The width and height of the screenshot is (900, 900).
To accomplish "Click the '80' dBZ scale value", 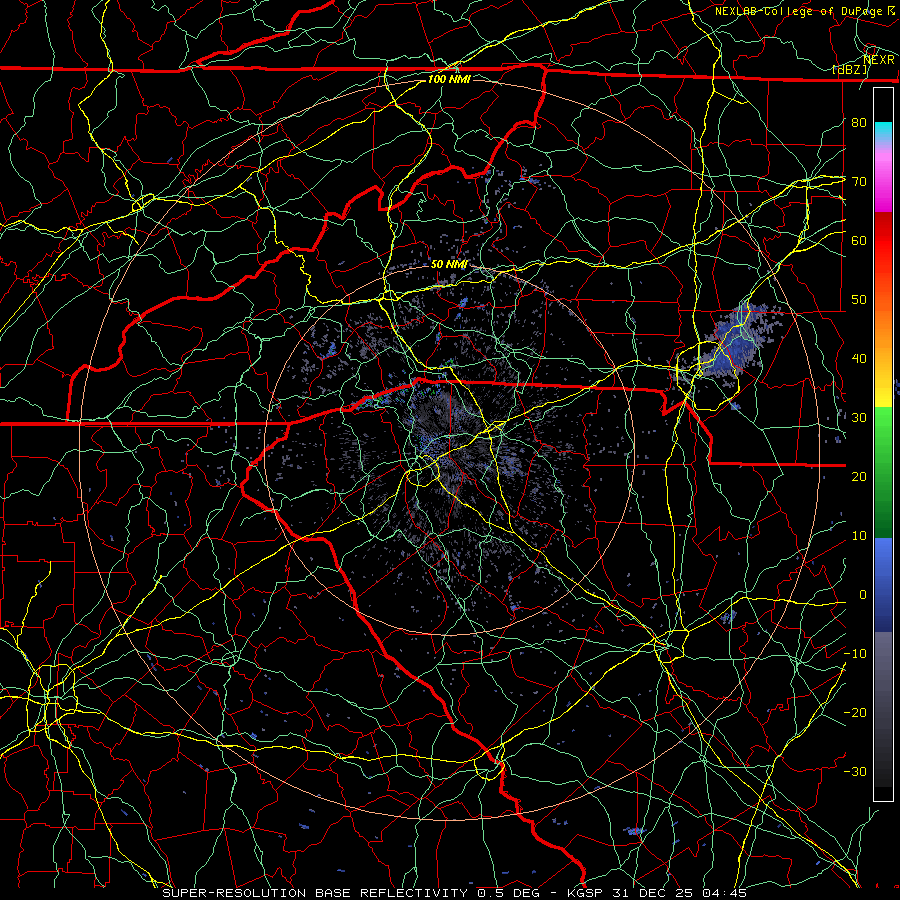I will tap(859, 122).
